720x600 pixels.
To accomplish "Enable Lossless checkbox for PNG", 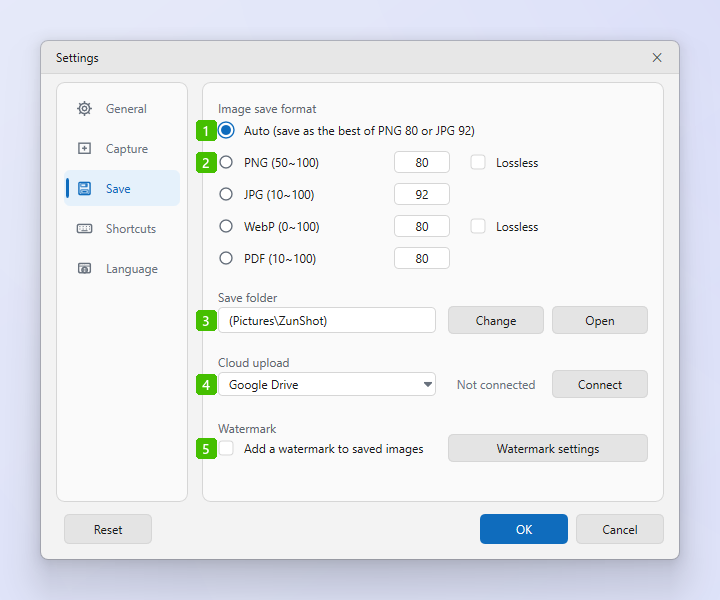I will click(x=478, y=162).
